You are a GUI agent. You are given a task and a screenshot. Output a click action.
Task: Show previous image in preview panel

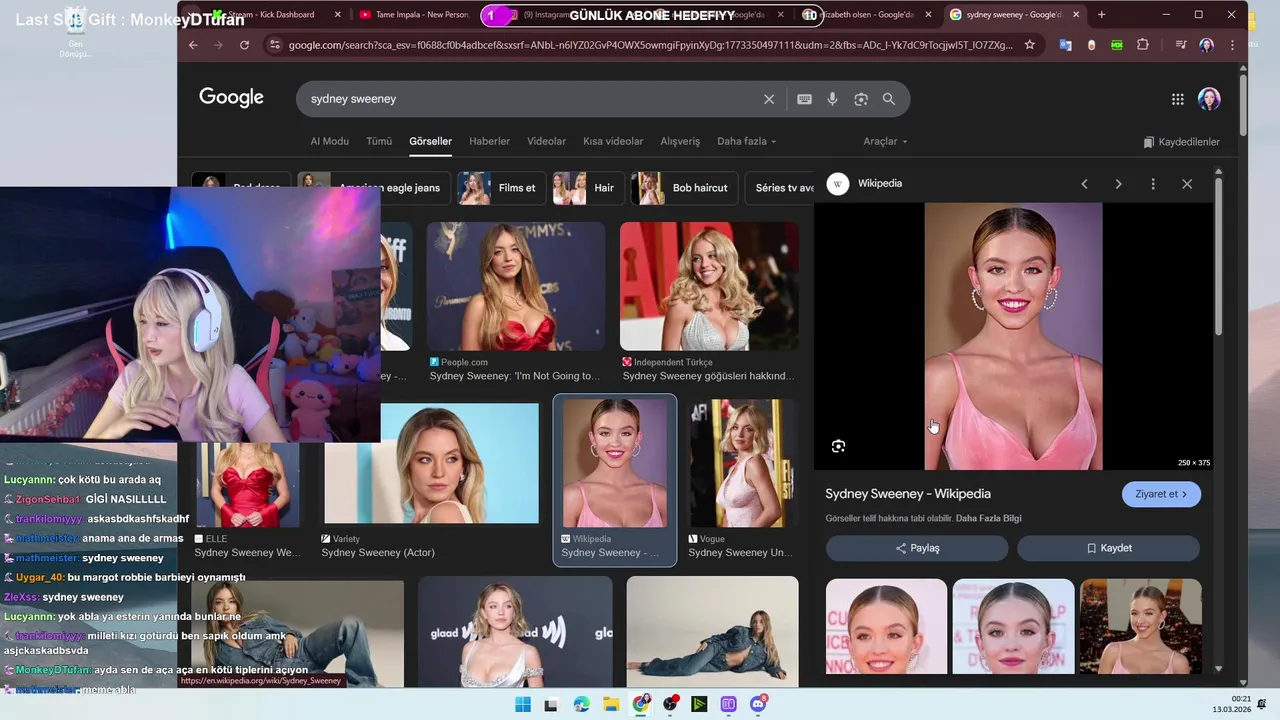[1084, 184]
